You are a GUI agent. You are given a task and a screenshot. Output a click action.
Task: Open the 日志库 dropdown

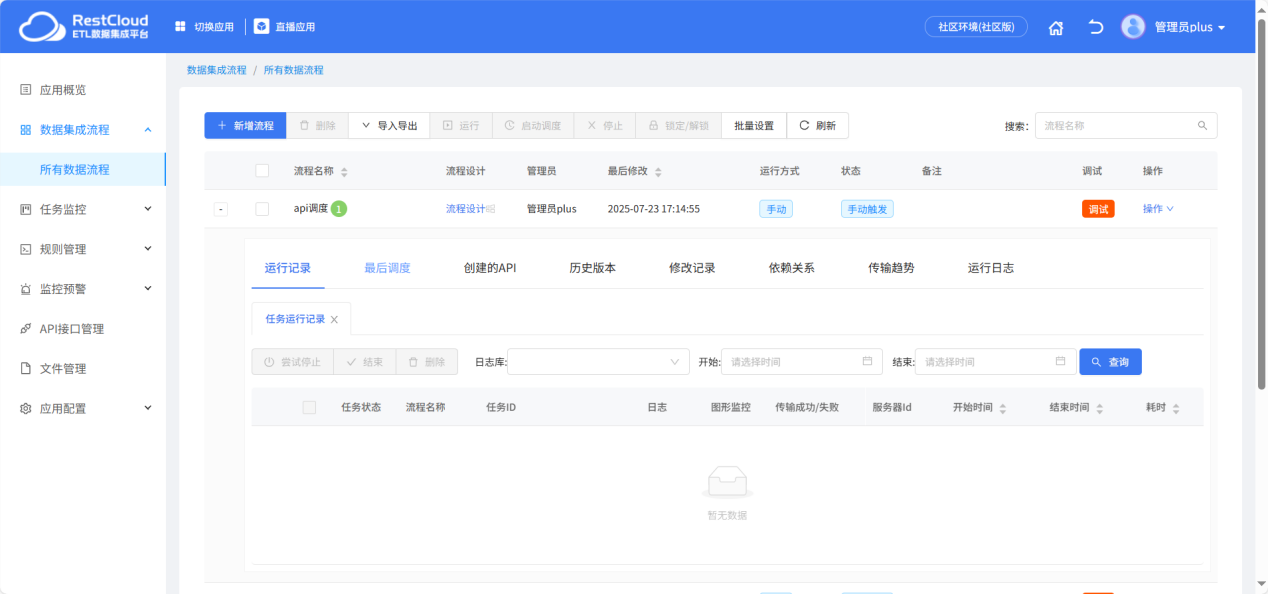[x=597, y=361]
